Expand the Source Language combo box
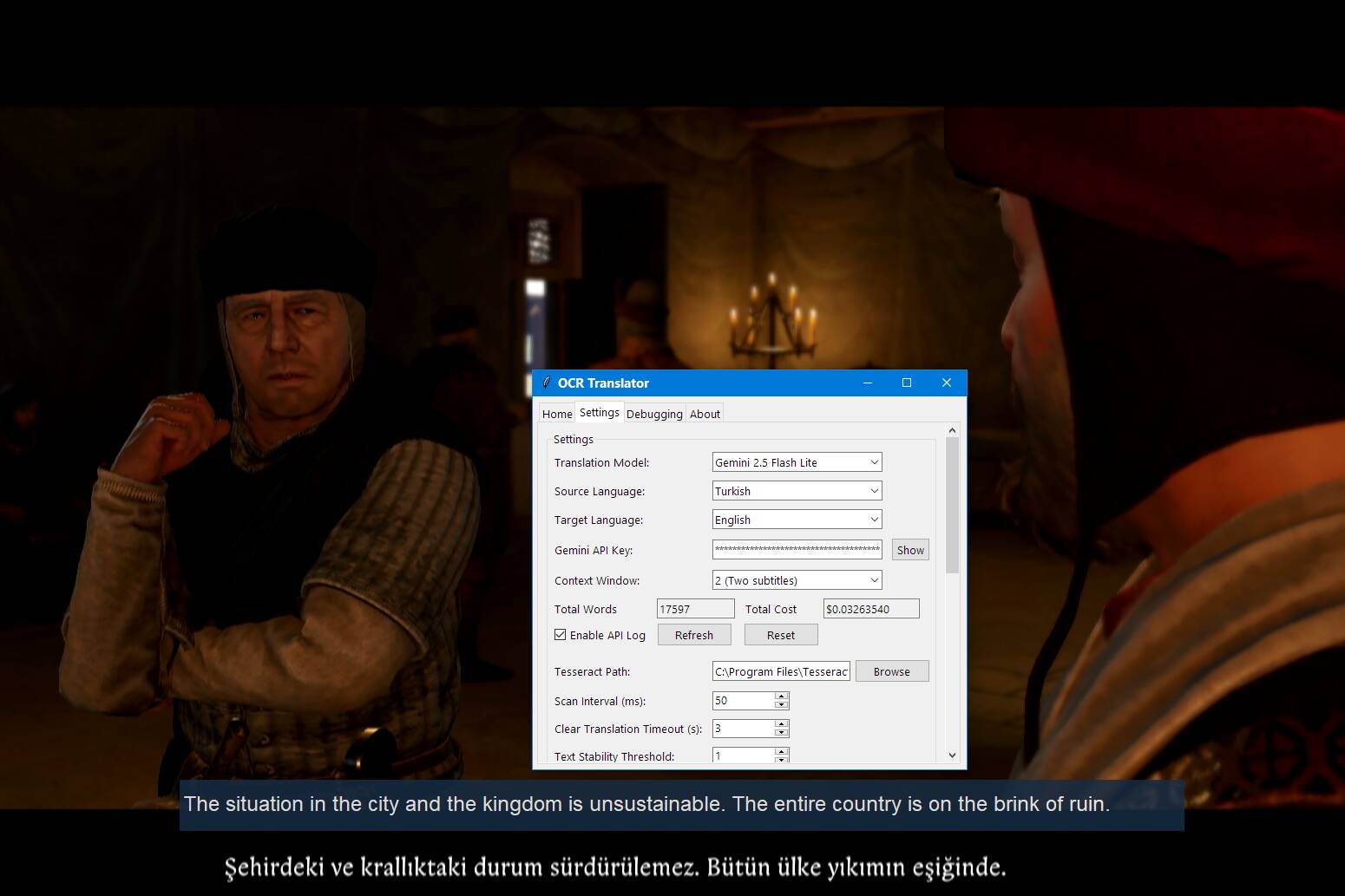The height and width of the screenshot is (896, 1345). [x=797, y=491]
